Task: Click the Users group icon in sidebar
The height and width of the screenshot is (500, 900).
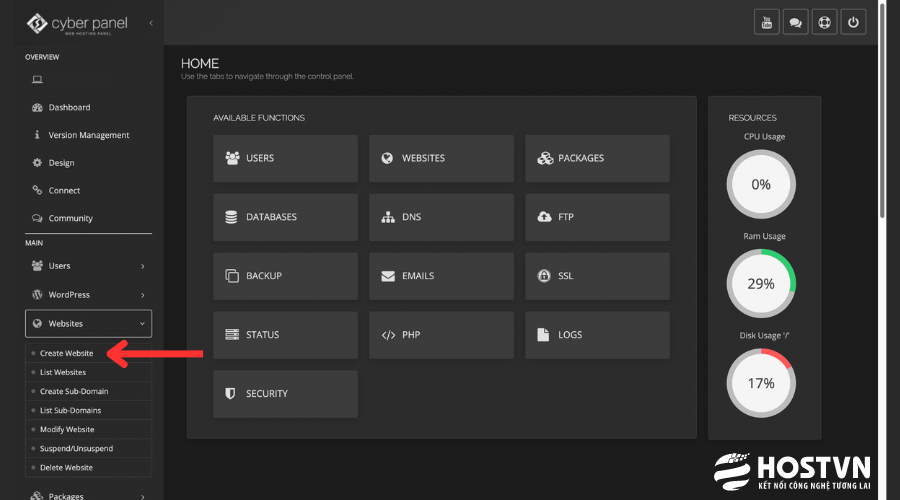Action: (37, 265)
